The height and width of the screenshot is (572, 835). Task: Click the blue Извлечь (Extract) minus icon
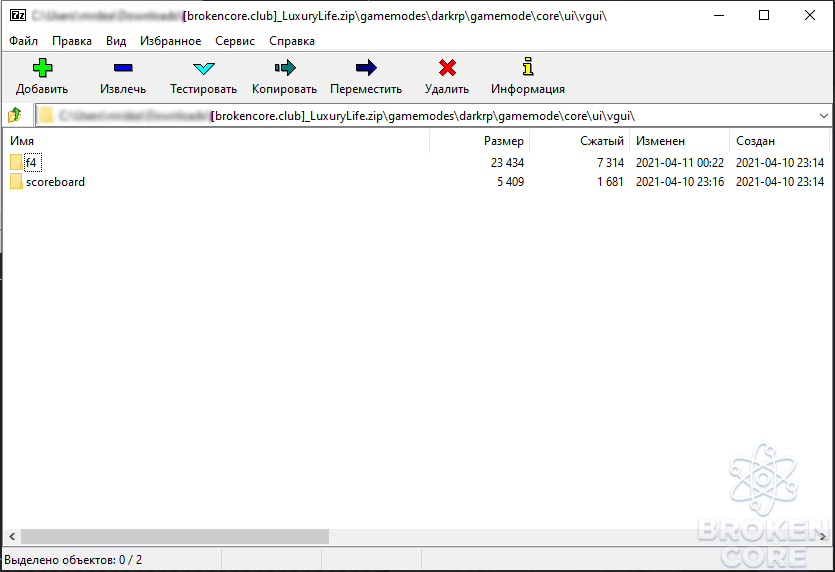coord(123,68)
